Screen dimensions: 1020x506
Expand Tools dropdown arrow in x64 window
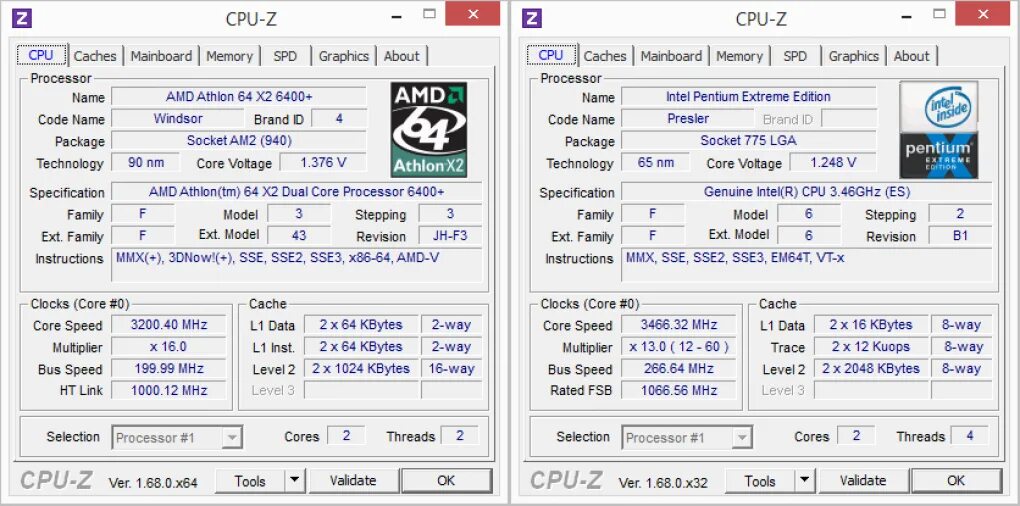(x=294, y=481)
